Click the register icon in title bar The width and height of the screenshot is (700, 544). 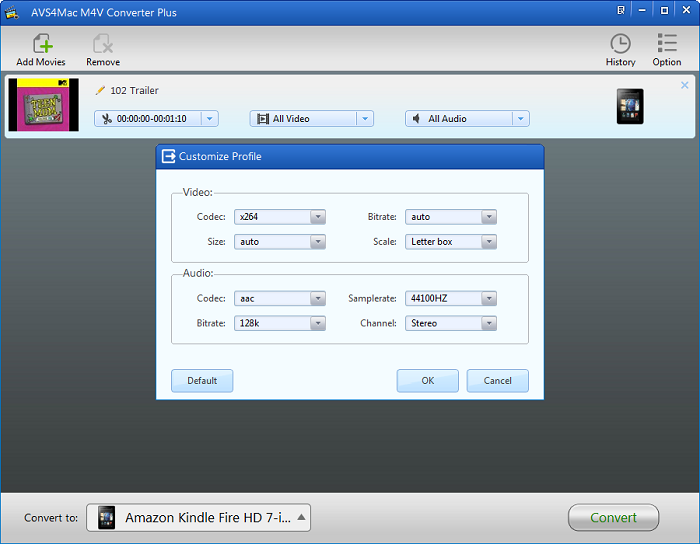click(621, 10)
